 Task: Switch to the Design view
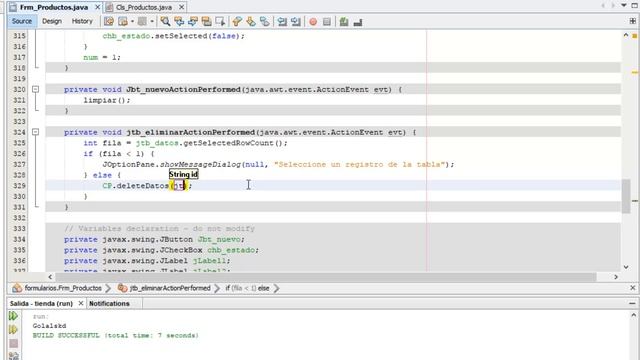point(52,21)
